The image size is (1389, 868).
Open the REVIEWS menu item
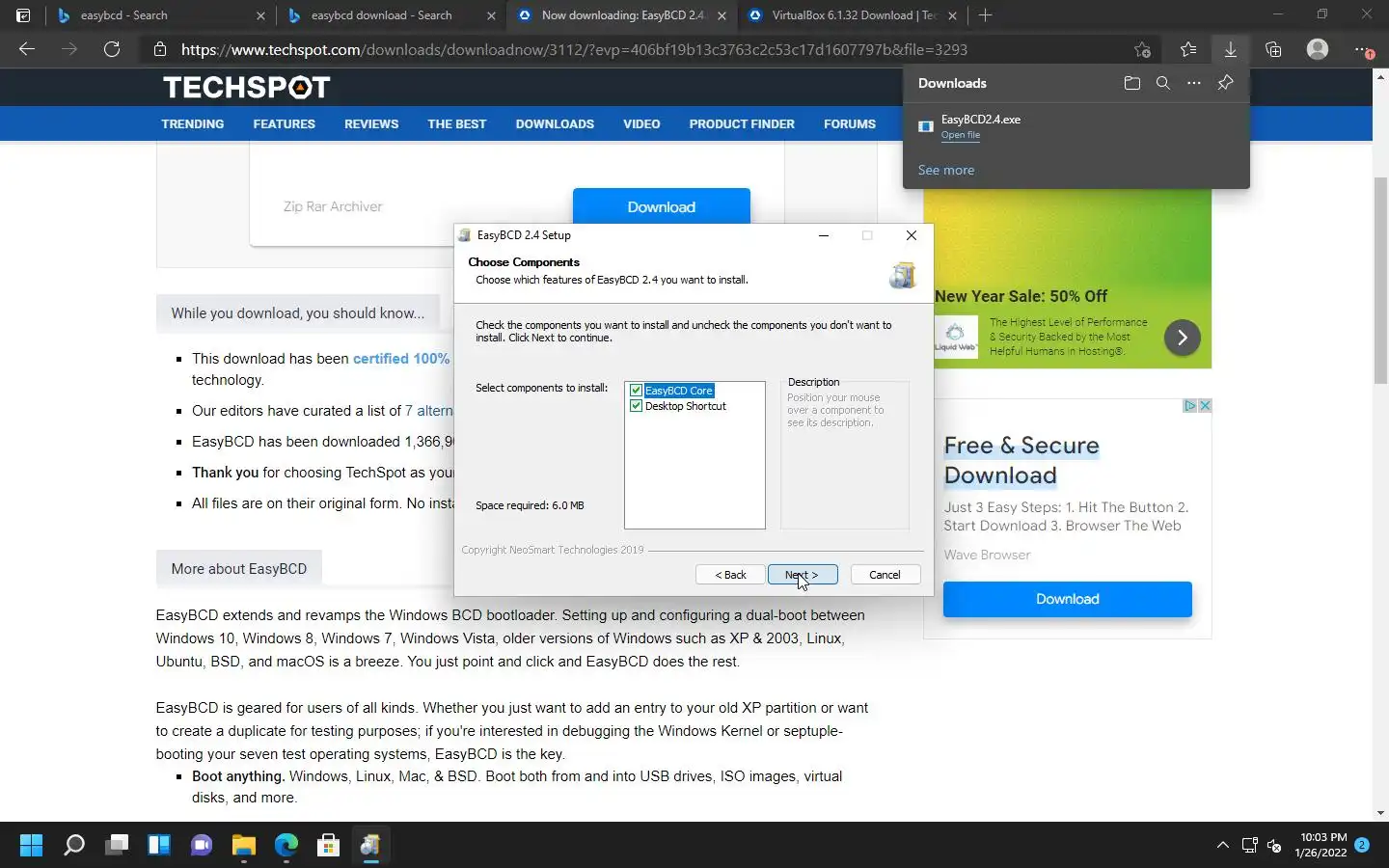tap(371, 124)
